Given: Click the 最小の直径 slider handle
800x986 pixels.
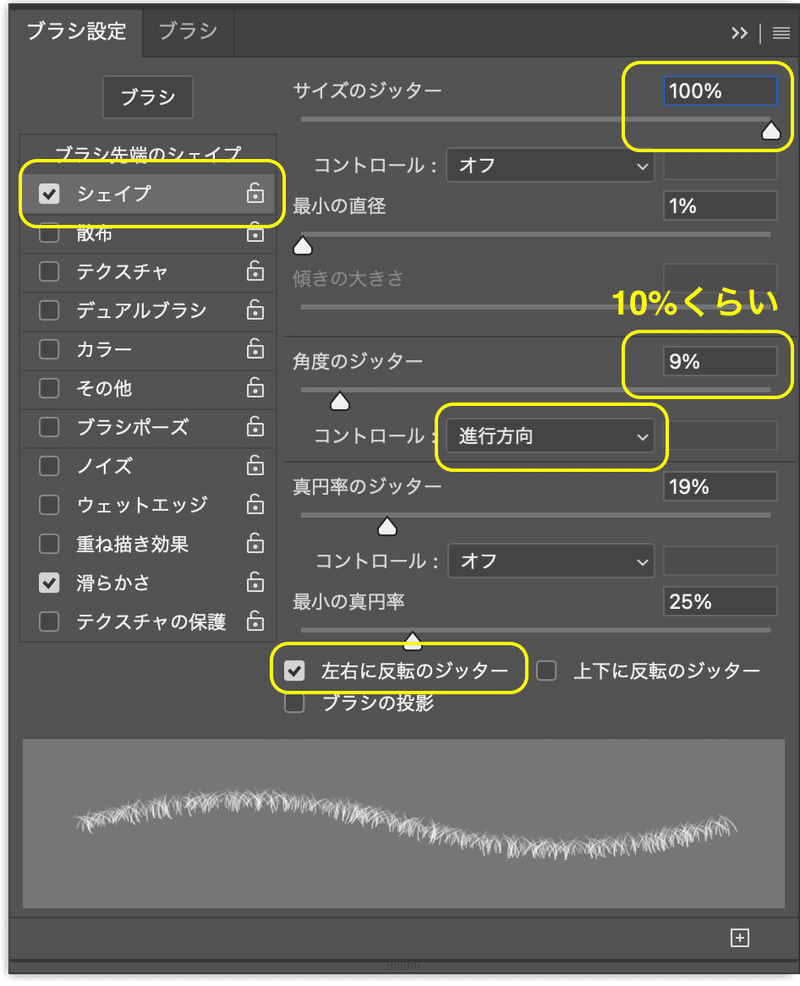Looking at the screenshot, I should (x=303, y=246).
